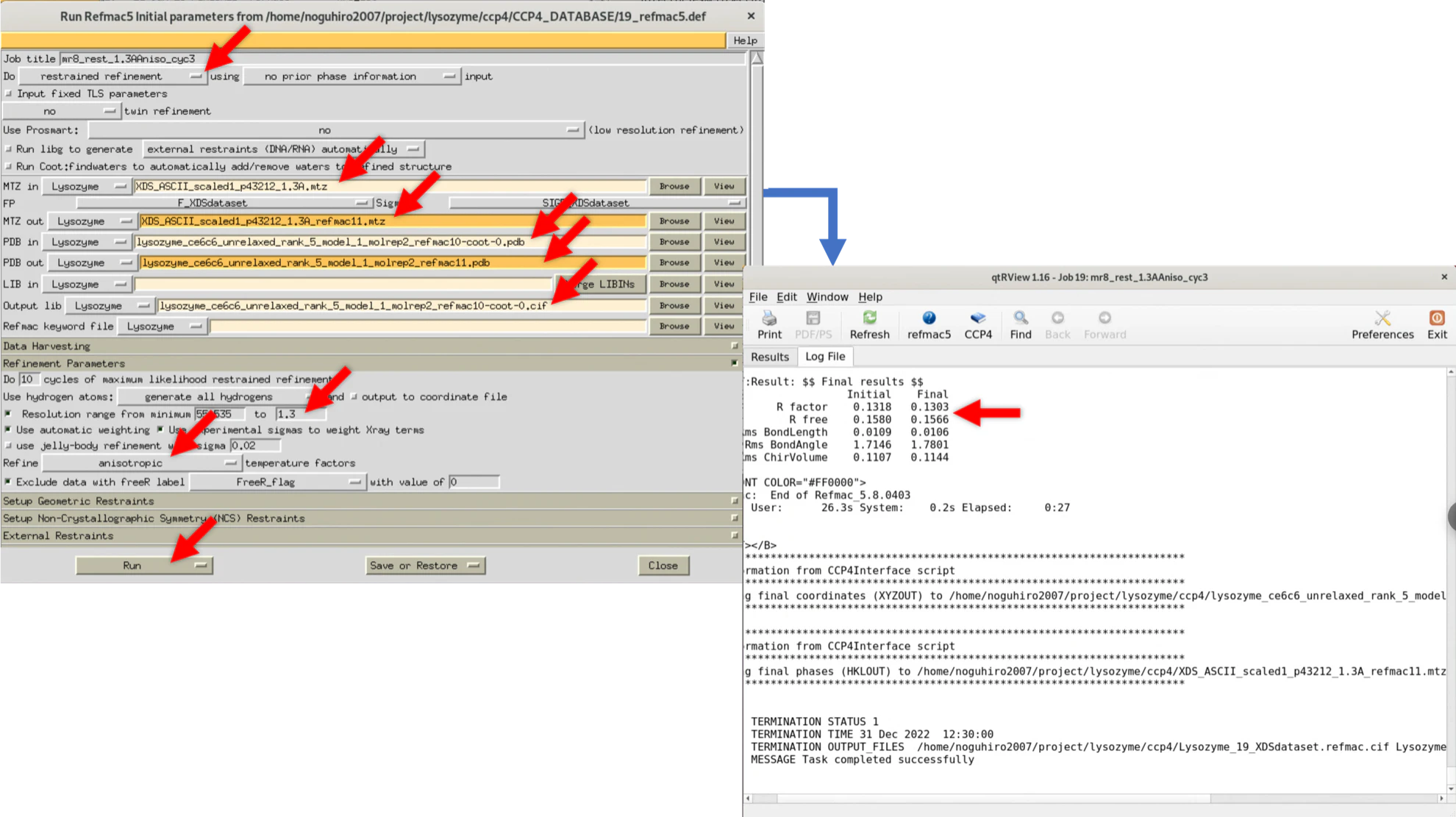The width and height of the screenshot is (1456, 817).
Task: Open no prior phase information dropdown
Action: (351, 76)
